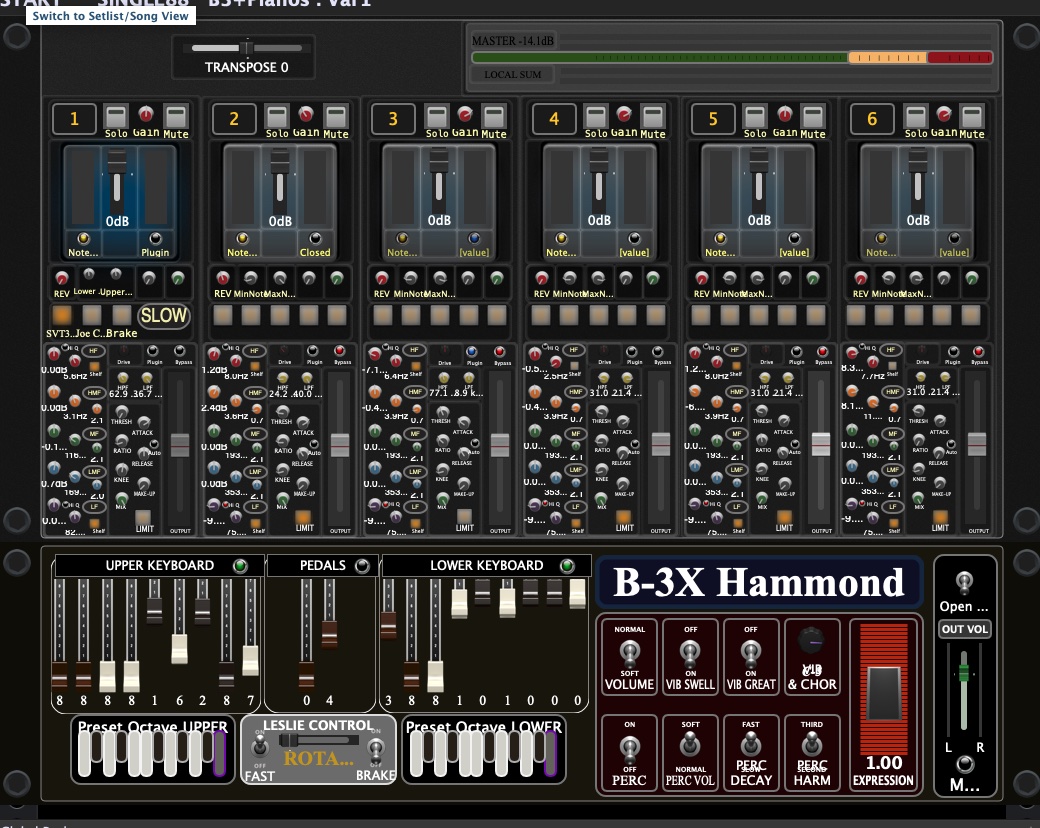
Task: Flip the Leslie Fast switch
Action: pos(260,747)
